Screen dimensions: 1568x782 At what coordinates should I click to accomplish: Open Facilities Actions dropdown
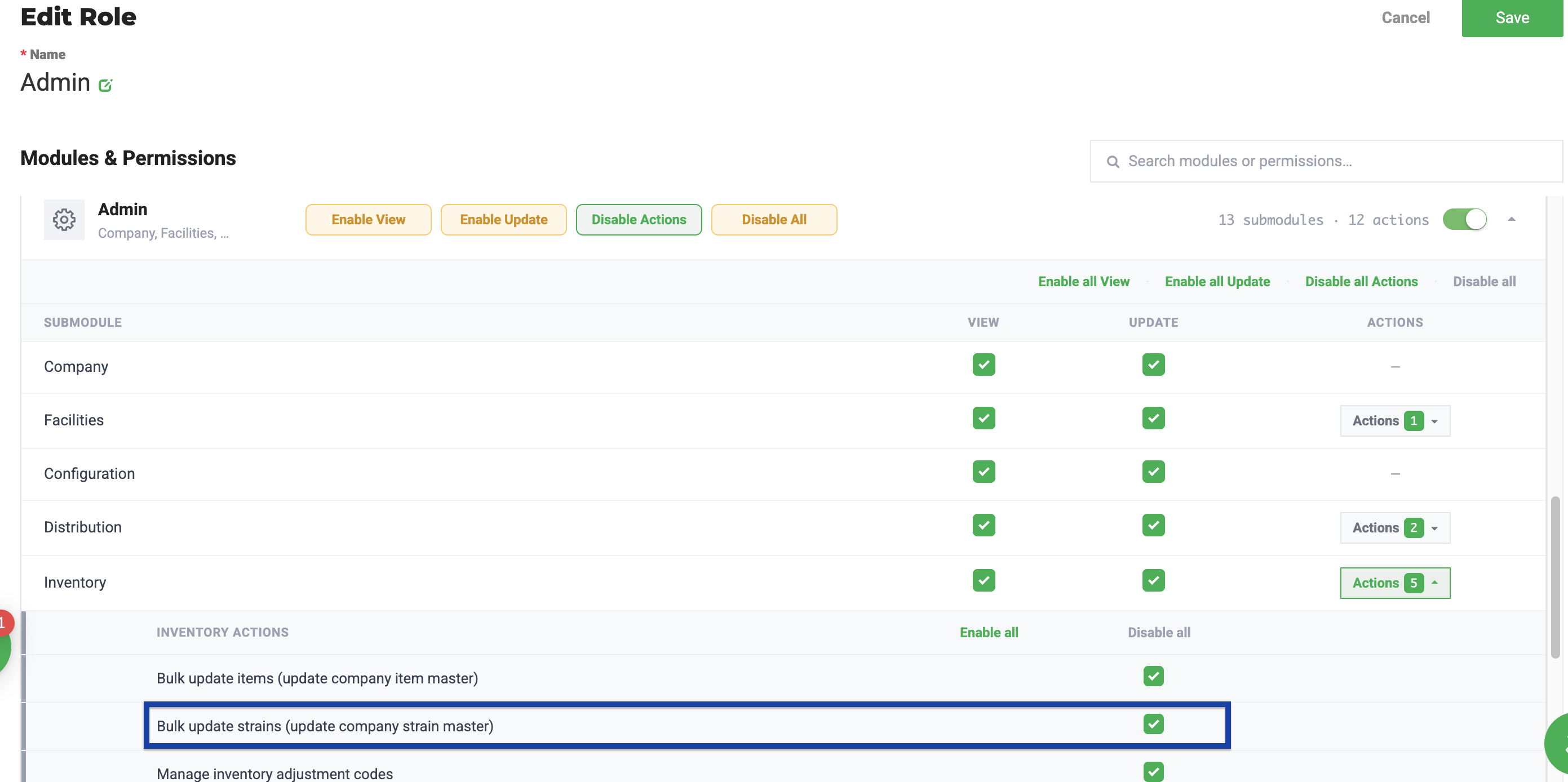(x=1395, y=421)
